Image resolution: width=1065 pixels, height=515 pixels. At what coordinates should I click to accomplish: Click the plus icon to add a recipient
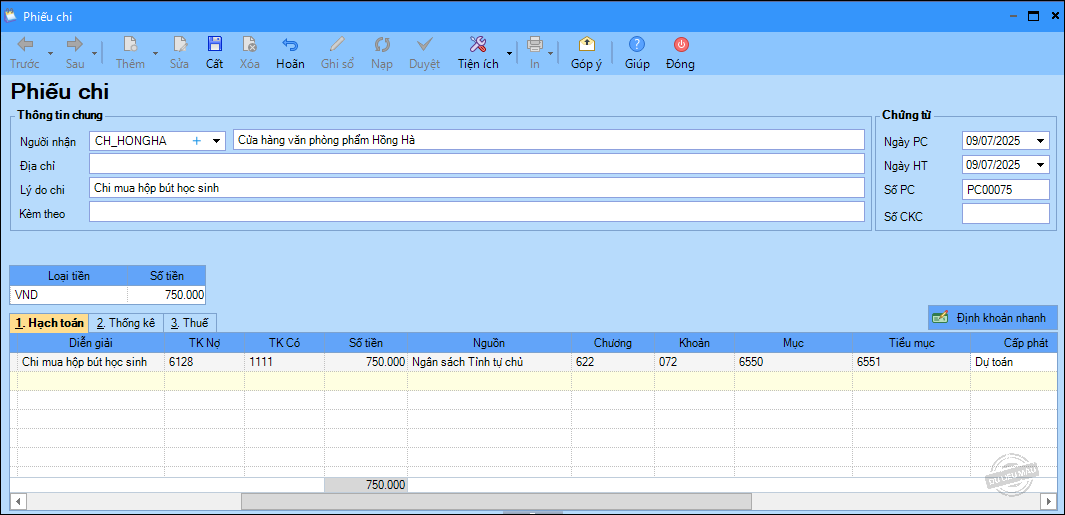coord(197,141)
